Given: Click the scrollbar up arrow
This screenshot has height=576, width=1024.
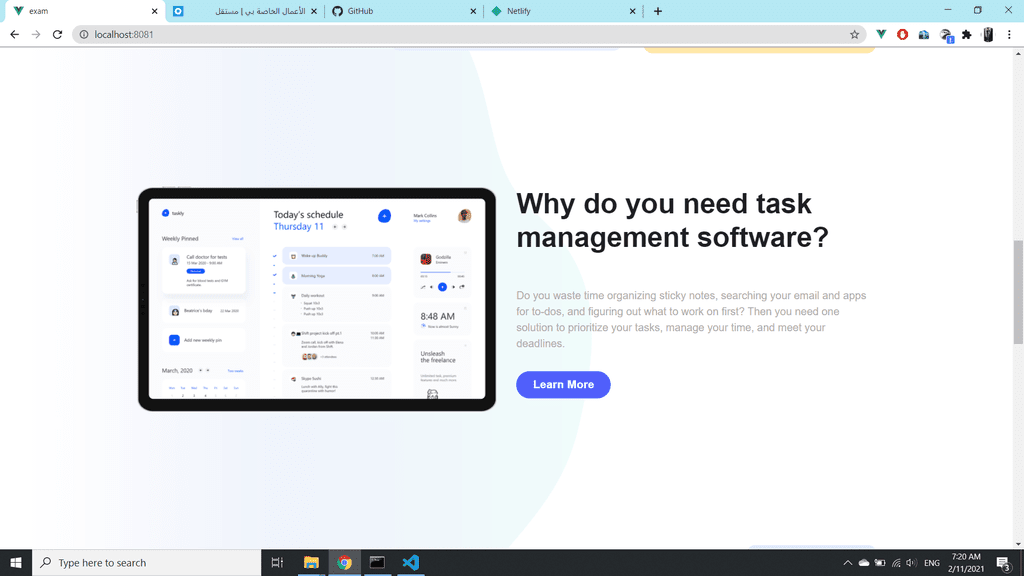Looking at the screenshot, I should [1018, 54].
